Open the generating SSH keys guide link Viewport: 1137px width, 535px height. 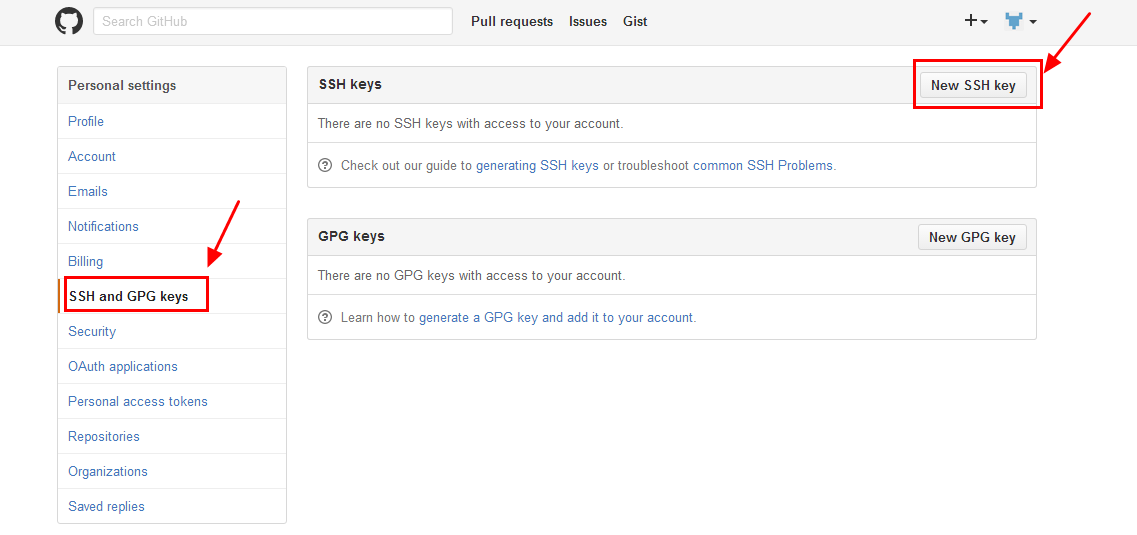[x=537, y=165]
